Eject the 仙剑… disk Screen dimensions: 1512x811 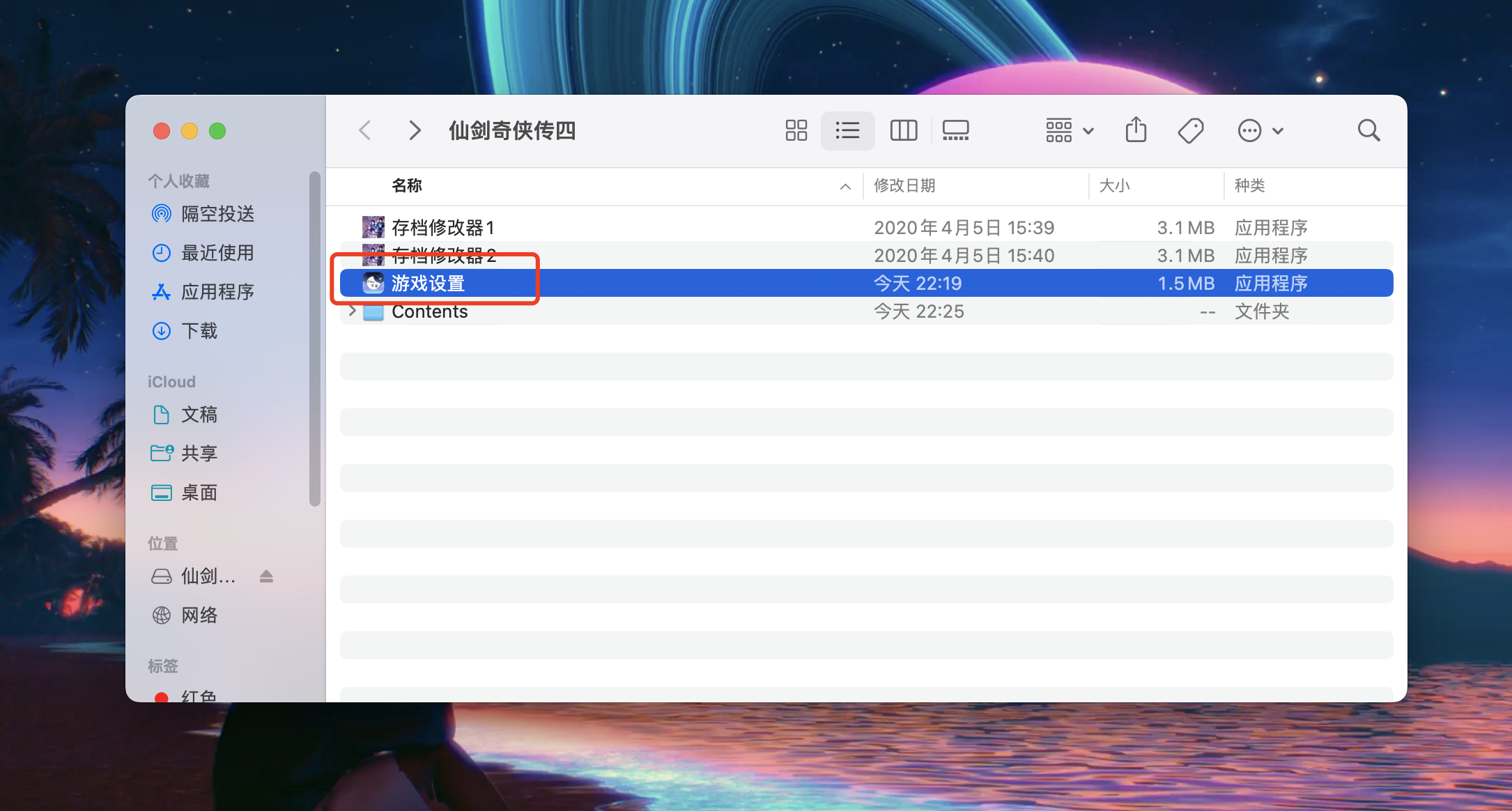point(266,576)
